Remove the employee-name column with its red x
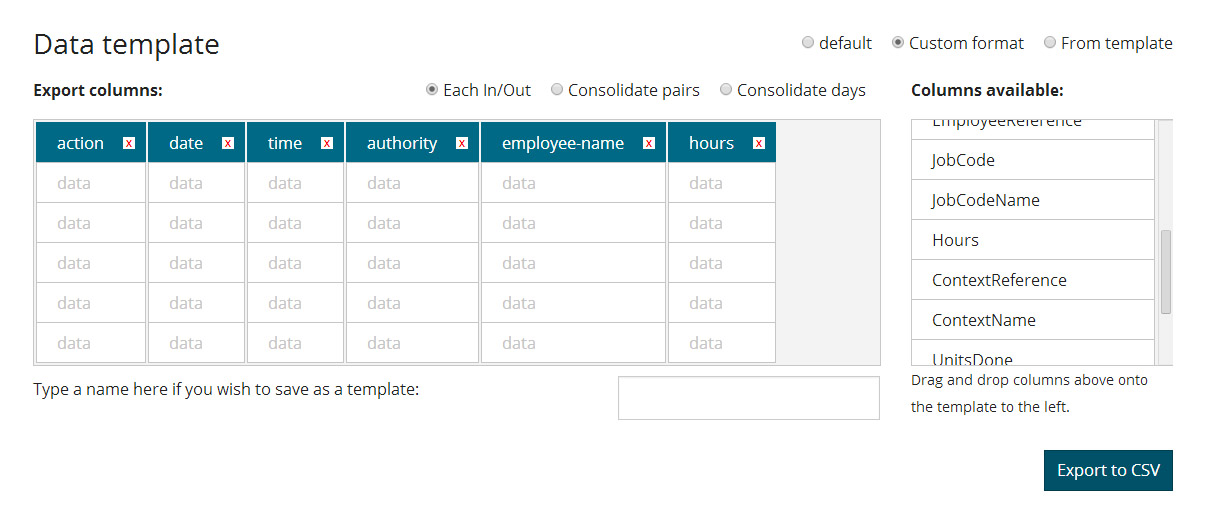 (x=649, y=143)
